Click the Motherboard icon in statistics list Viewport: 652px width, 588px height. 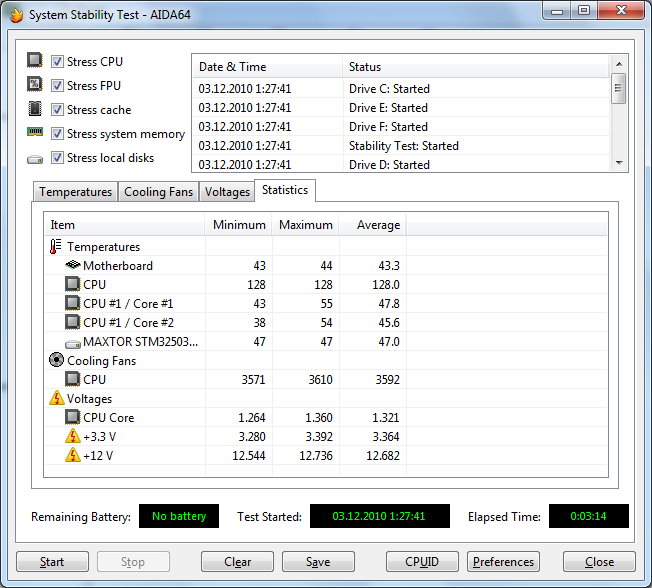[73, 264]
